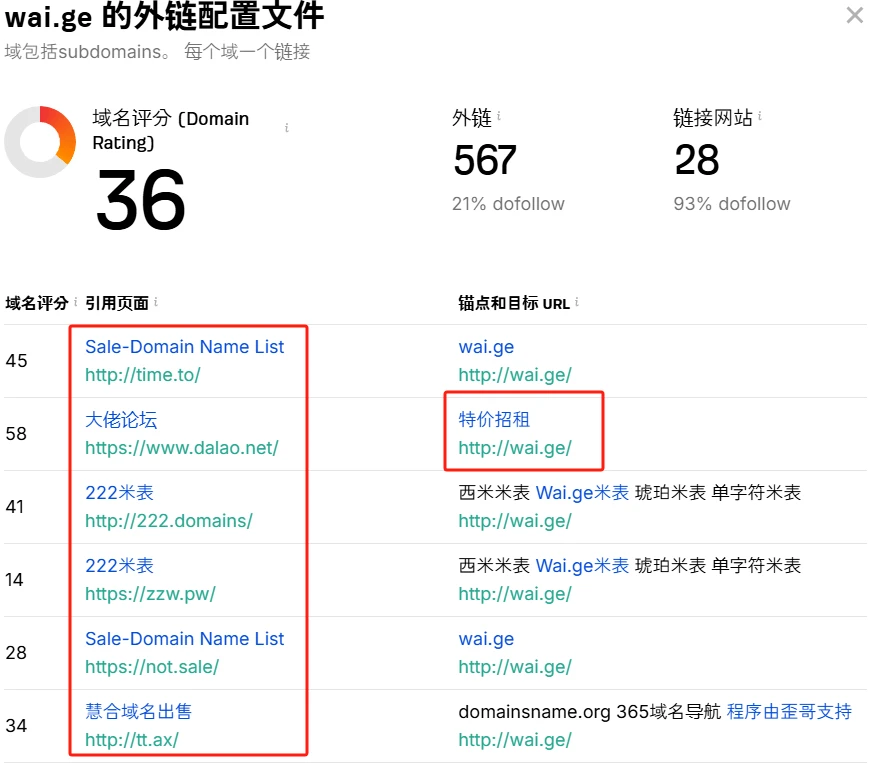The height and width of the screenshot is (764, 895).
Task: Open the http://time.to/ referring page URL
Action: pyautogui.click(x=143, y=375)
